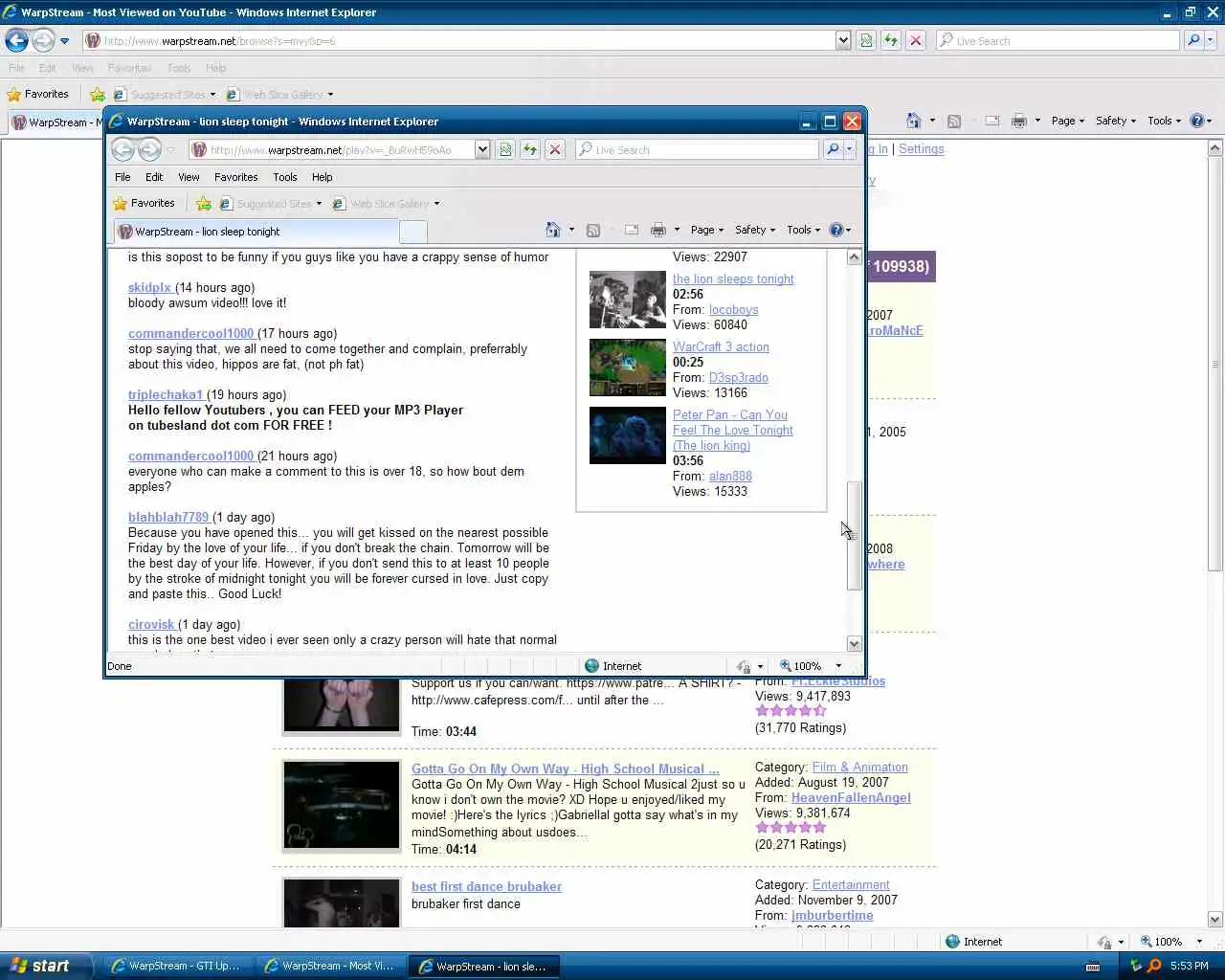Click the Back arrow in the background Most Viewed window
The image size is (1225, 980).
16,41
